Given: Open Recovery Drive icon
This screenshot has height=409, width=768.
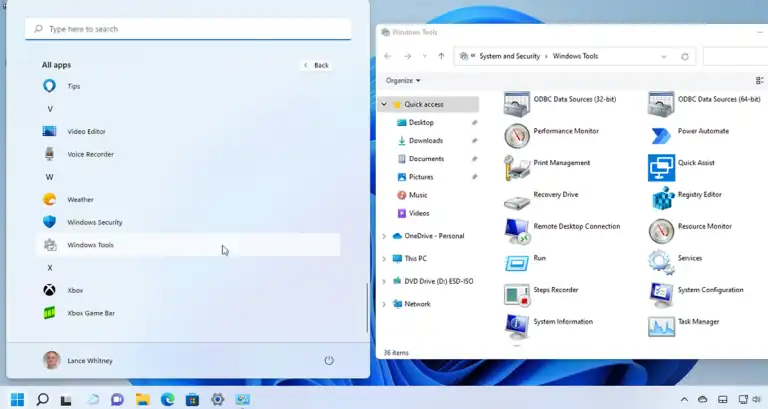Looking at the screenshot, I should 517,202.
